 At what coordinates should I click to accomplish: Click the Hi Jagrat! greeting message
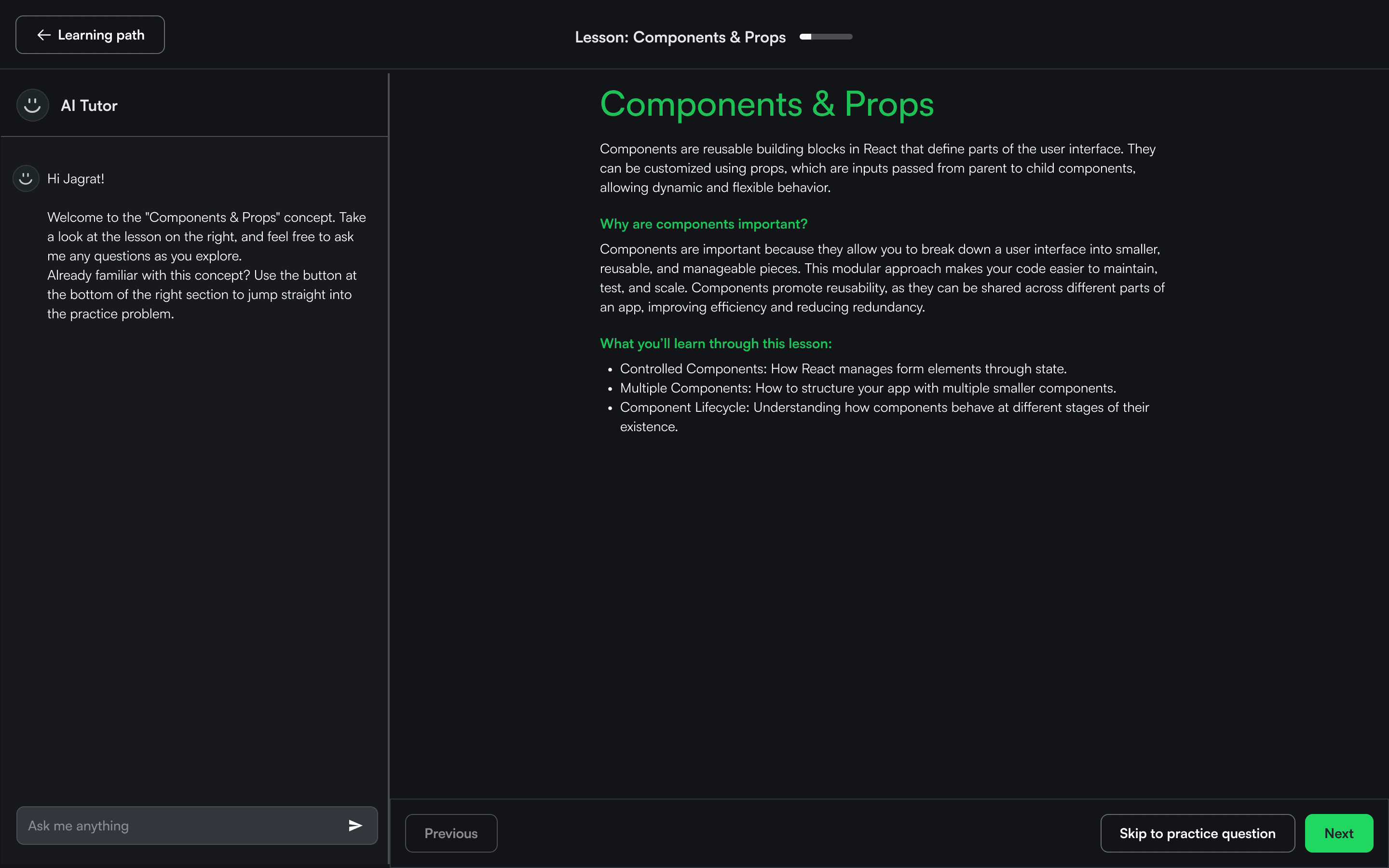pyautogui.click(x=76, y=178)
